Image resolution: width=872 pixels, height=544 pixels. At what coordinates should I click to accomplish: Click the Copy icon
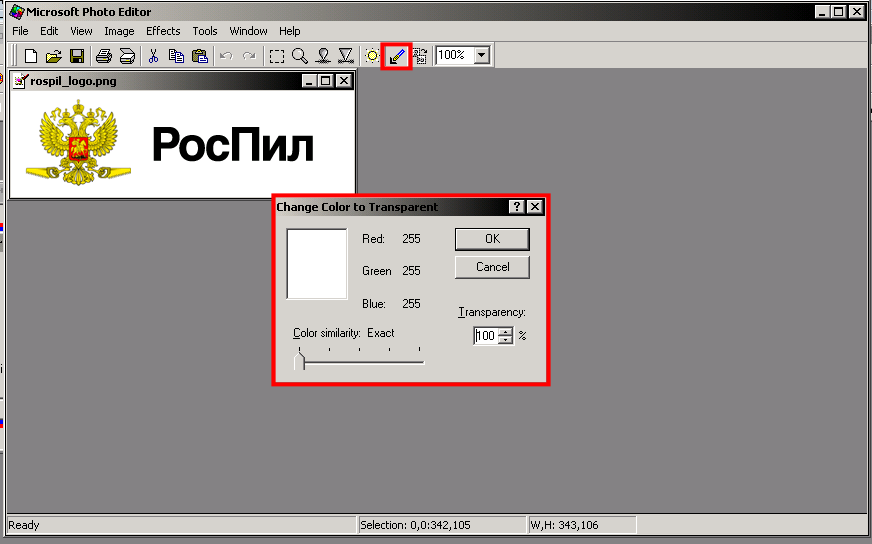click(176, 56)
